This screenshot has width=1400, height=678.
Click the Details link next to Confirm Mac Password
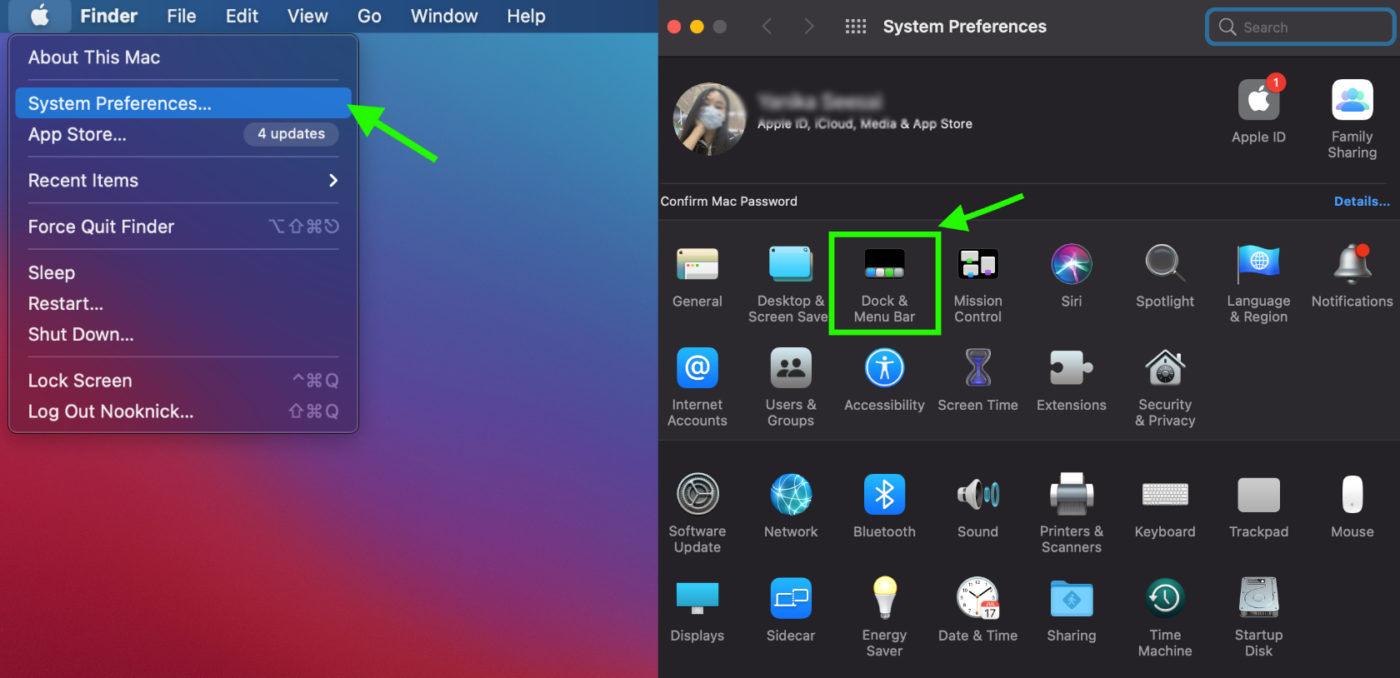[1361, 201]
